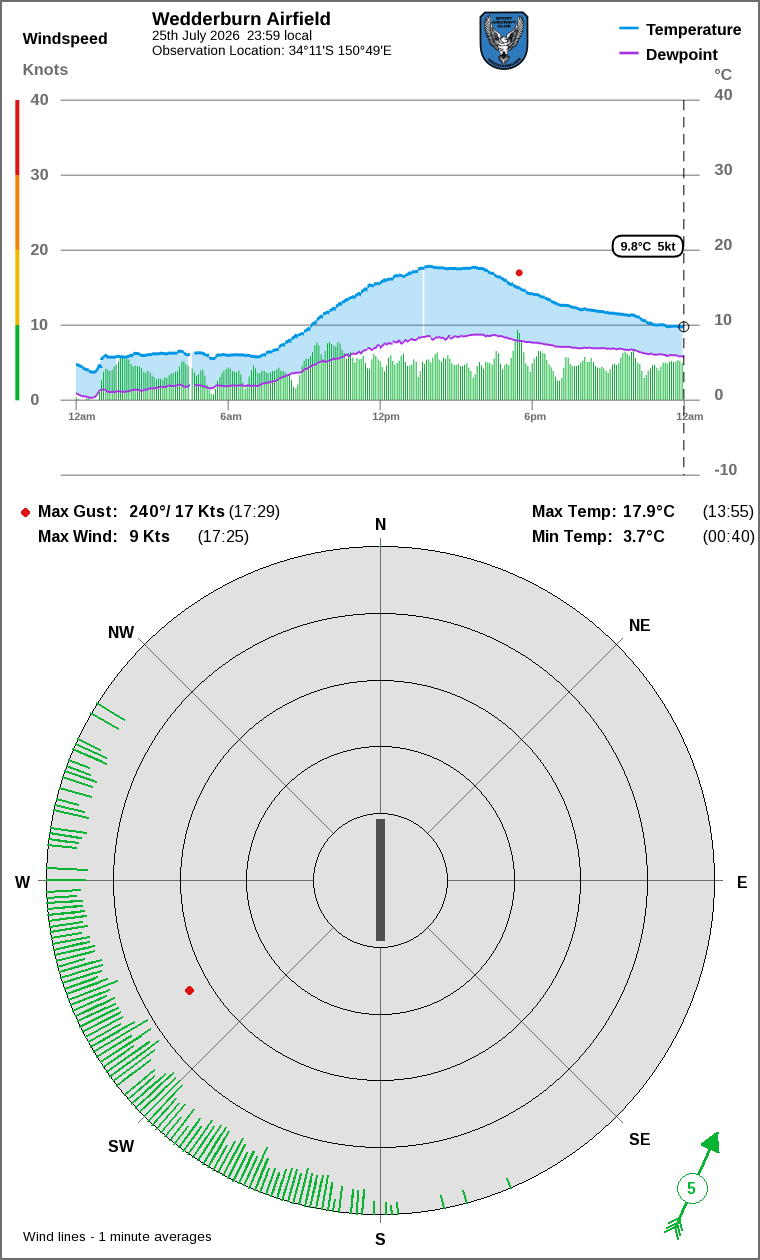This screenshot has width=760, height=1260.
Task: Click the Knots unit label
Action: coord(45,70)
